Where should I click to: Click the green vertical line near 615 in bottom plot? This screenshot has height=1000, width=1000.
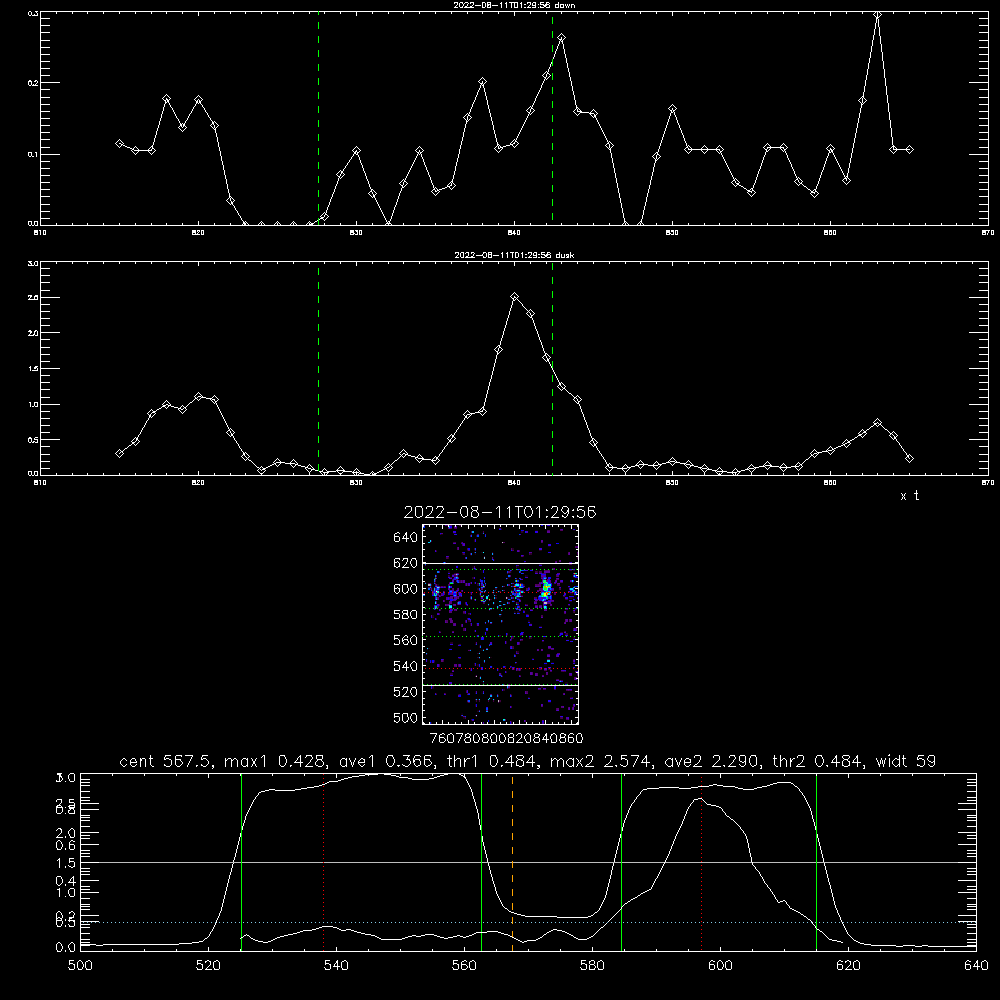tap(816, 861)
